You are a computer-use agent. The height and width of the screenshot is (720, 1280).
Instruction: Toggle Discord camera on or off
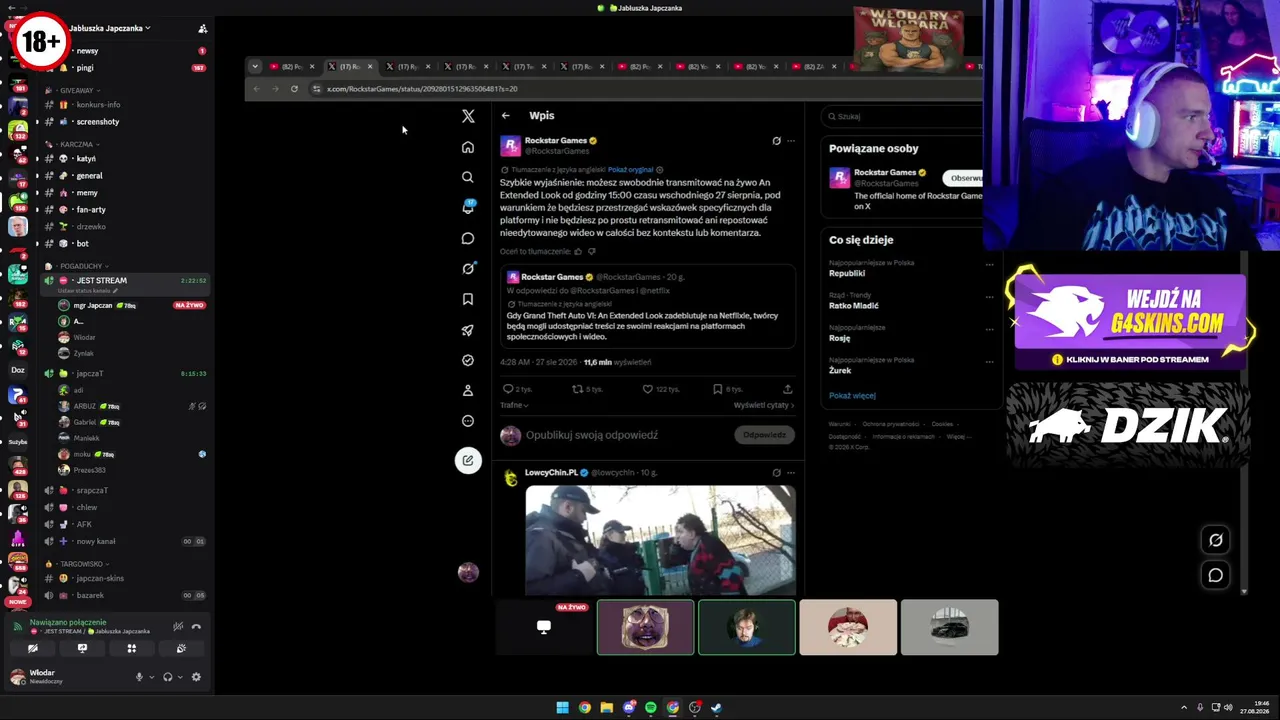pyautogui.click(x=33, y=648)
